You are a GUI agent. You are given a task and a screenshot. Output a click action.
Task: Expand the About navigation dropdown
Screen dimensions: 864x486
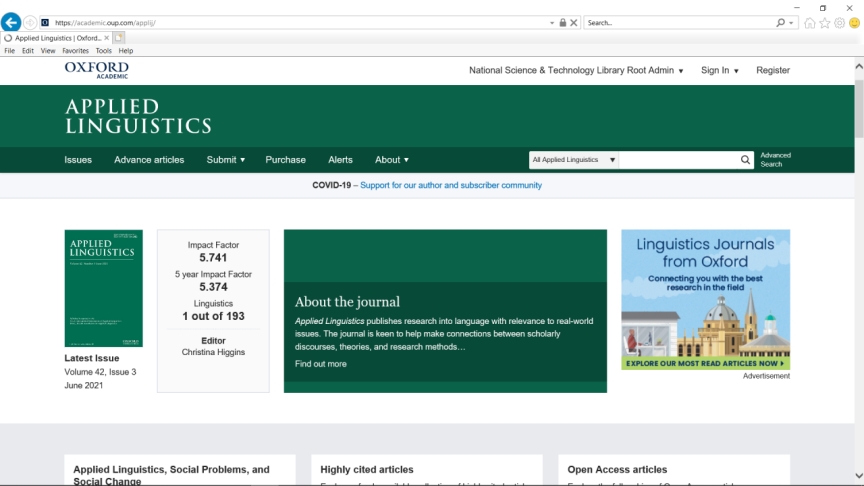[391, 160]
